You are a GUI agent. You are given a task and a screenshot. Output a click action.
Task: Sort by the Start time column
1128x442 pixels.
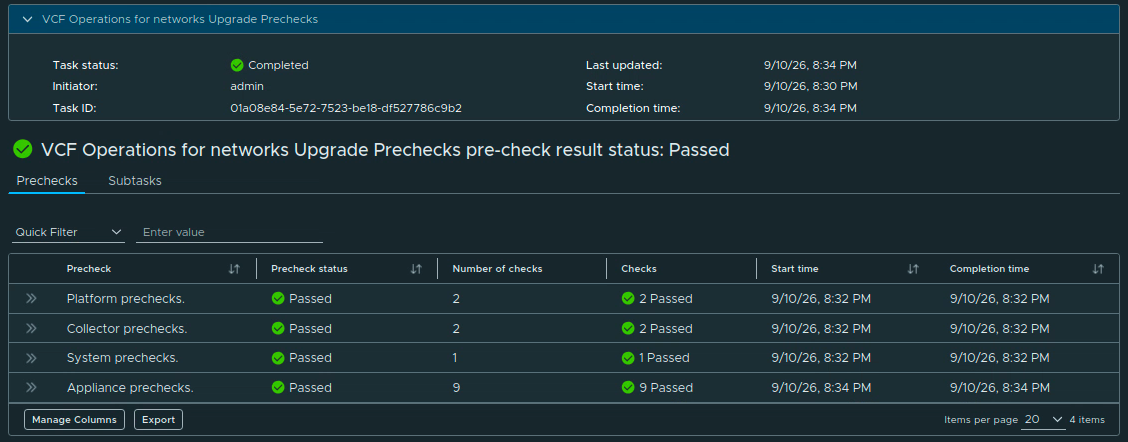coord(913,269)
